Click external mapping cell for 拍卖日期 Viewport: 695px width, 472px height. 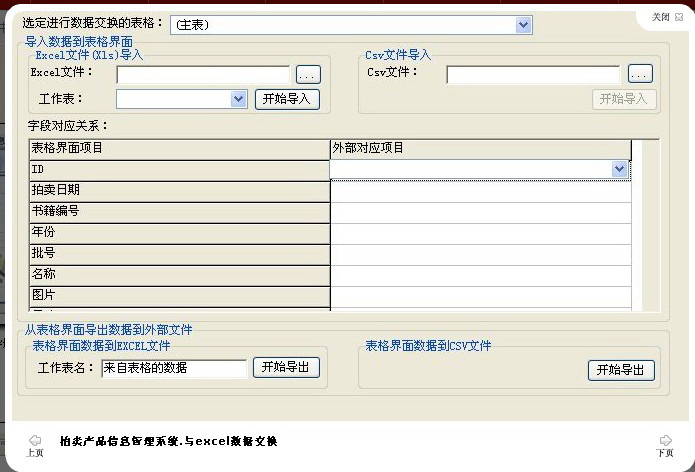(x=481, y=191)
